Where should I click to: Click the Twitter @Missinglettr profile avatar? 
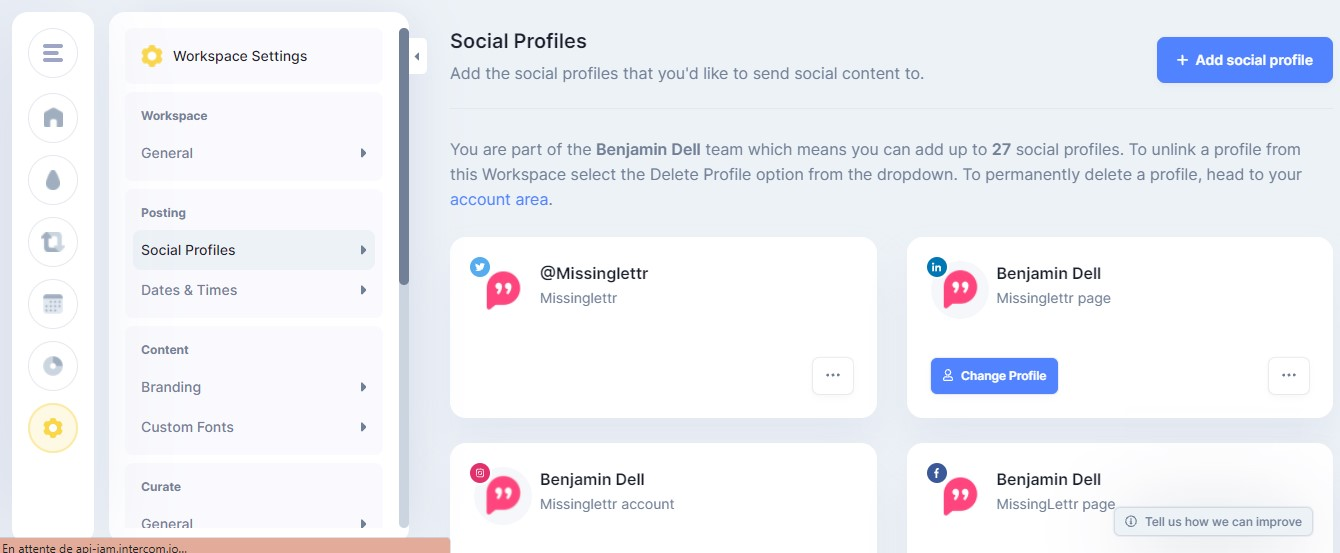[502, 289]
